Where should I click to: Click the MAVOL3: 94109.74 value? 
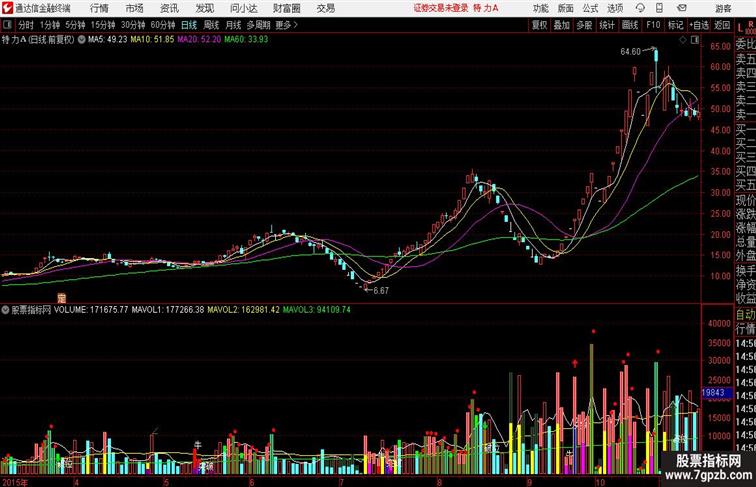coord(316,310)
